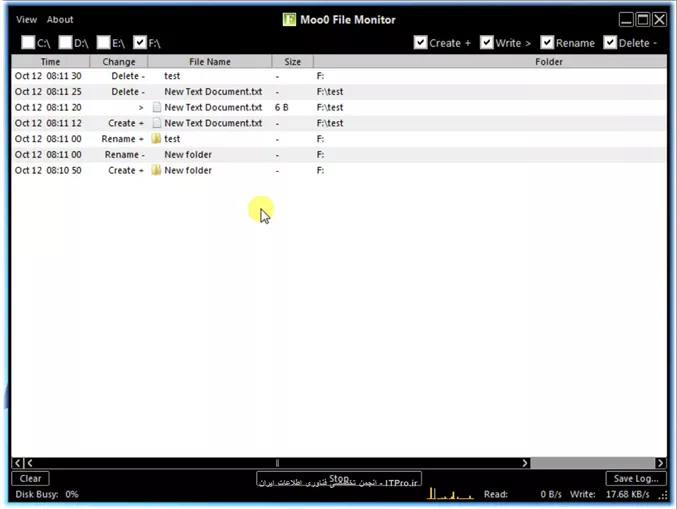The width and height of the screenshot is (677, 509).
Task: Click the 'Rename +' change cell
Action: [x=123, y=139]
